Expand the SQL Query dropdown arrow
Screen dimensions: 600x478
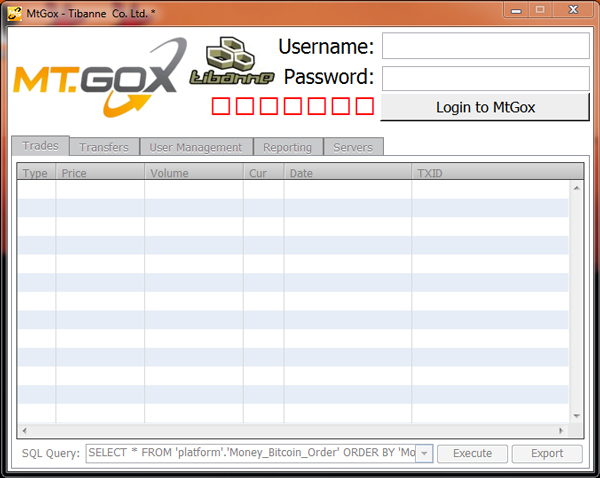[x=424, y=454]
